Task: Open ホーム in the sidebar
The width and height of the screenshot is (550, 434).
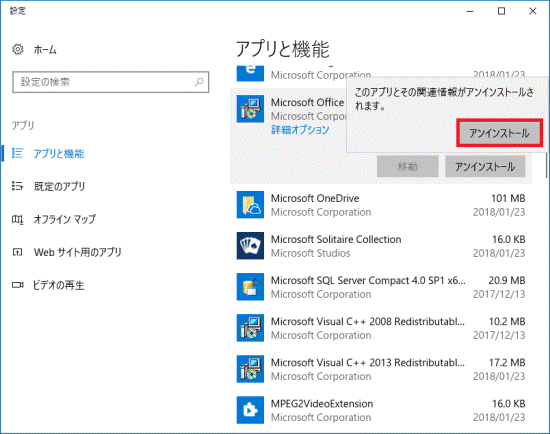Action: [x=45, y=50]
